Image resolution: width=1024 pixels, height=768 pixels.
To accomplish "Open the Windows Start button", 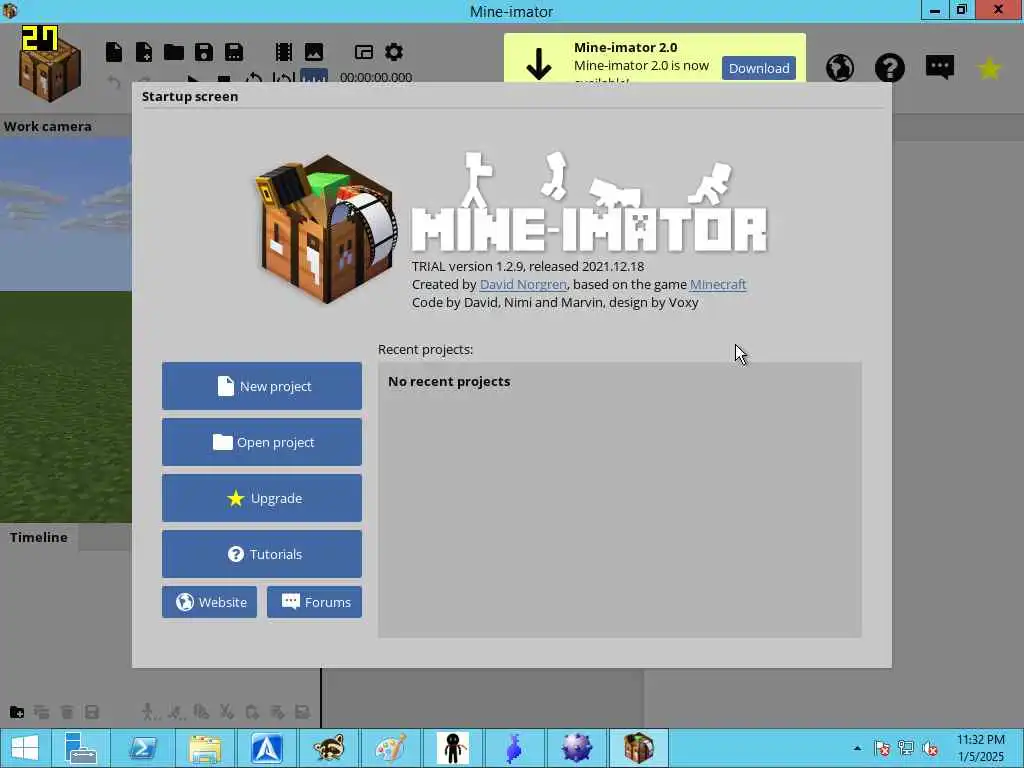I will (24, 748).
